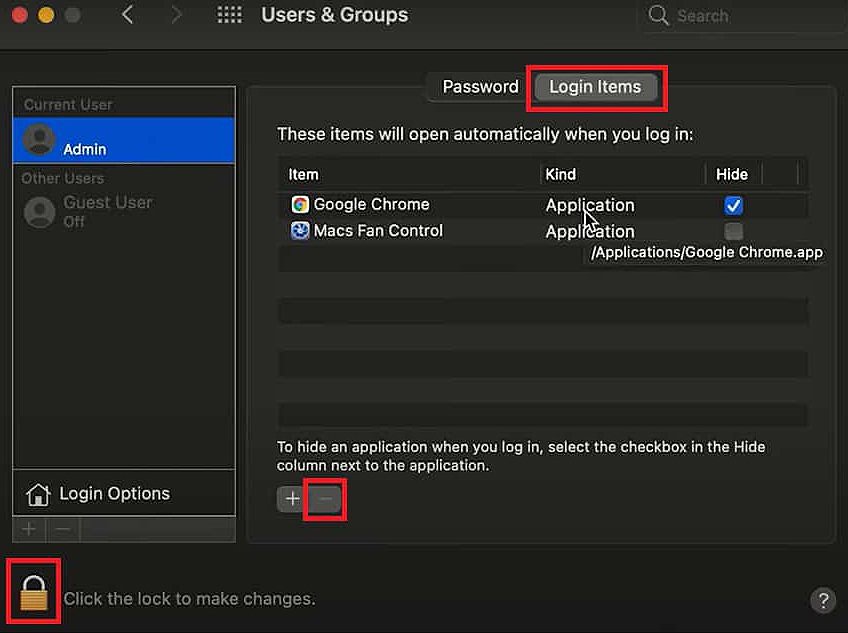Click the Macs Fan Control app icon
Viewport: 848px width, 633px height.
click(300, 231)
